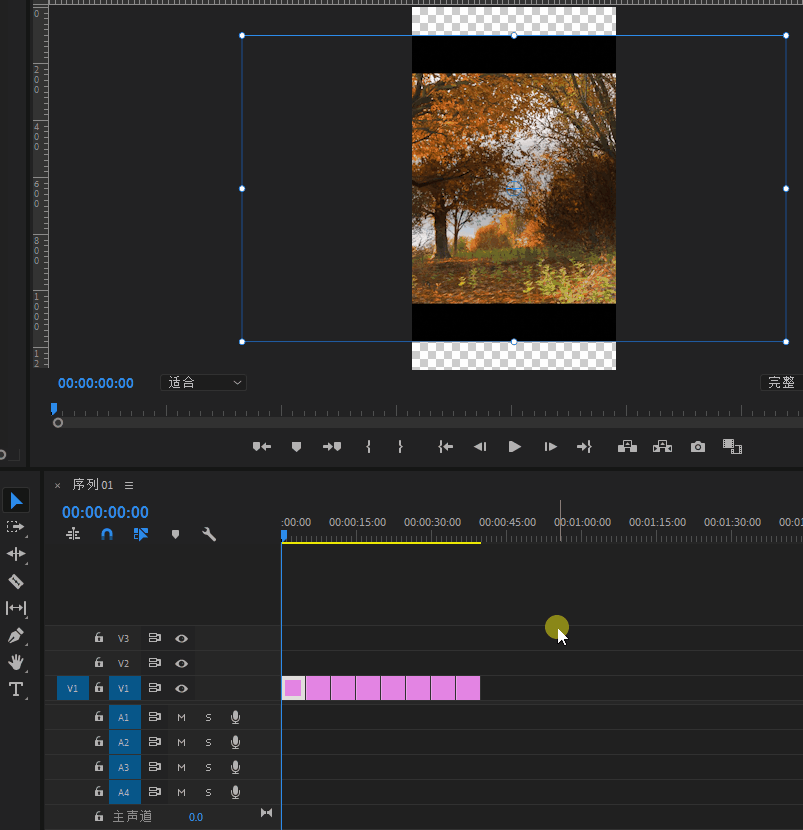Select the Pen tool
803x830 pixels.
point(16,635)
